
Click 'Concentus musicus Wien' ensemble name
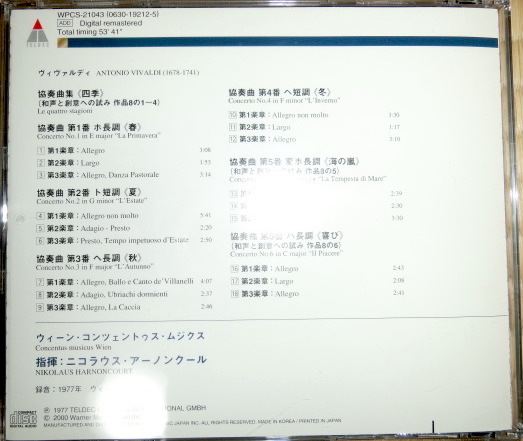point(73,347)
